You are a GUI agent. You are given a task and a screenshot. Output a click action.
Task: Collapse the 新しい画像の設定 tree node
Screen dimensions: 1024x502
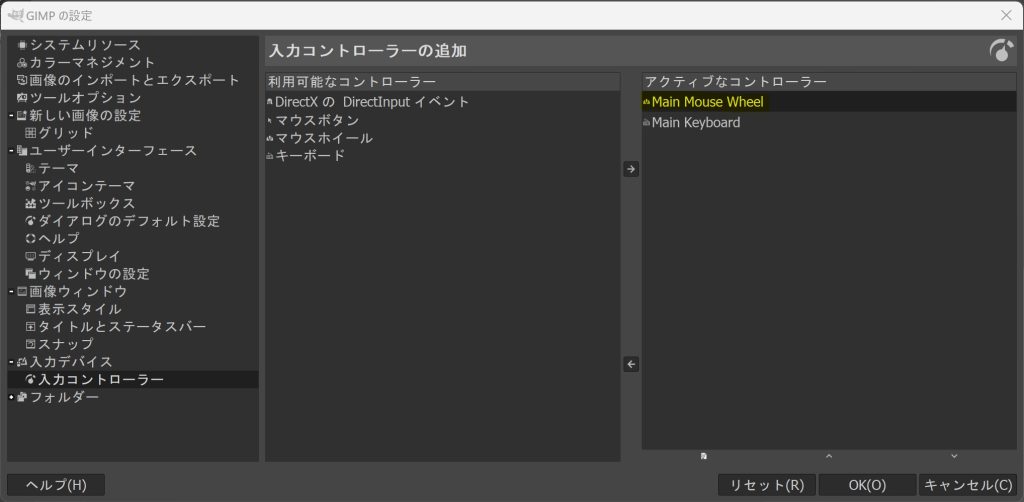click(12, 116)
